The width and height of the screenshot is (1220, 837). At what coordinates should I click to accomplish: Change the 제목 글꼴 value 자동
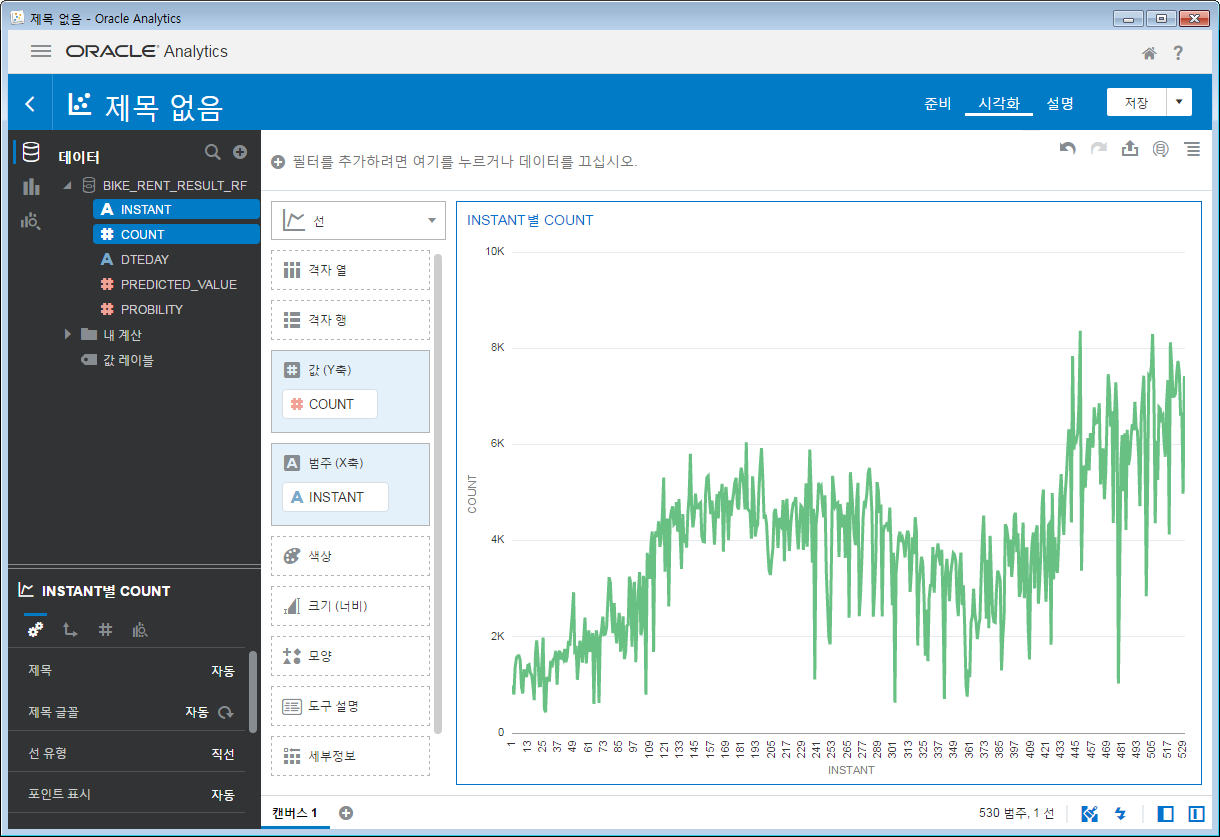(197, 712)
